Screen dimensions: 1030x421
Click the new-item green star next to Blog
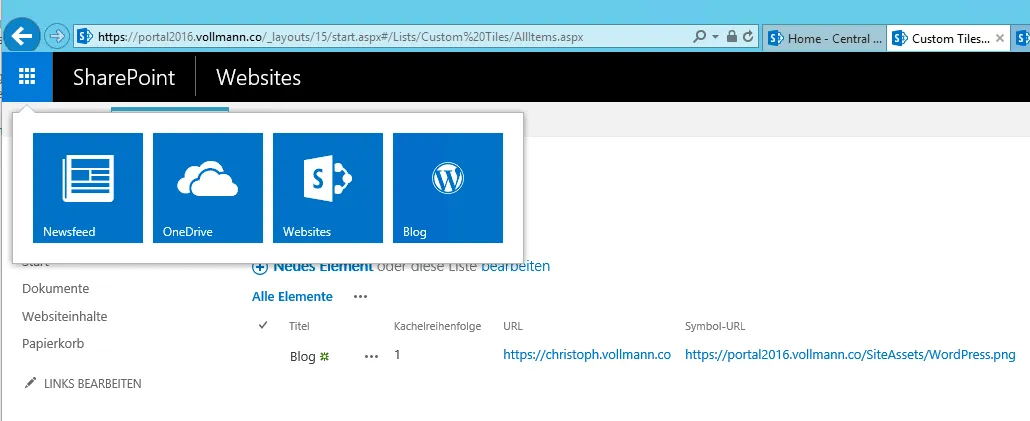pos(323,357)
